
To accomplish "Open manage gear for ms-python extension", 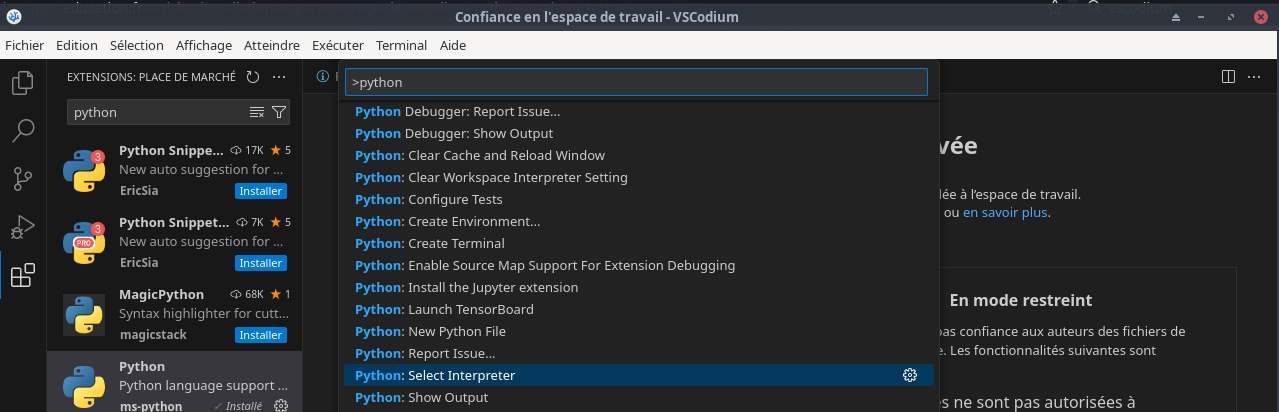I will [x=281, y=406].
